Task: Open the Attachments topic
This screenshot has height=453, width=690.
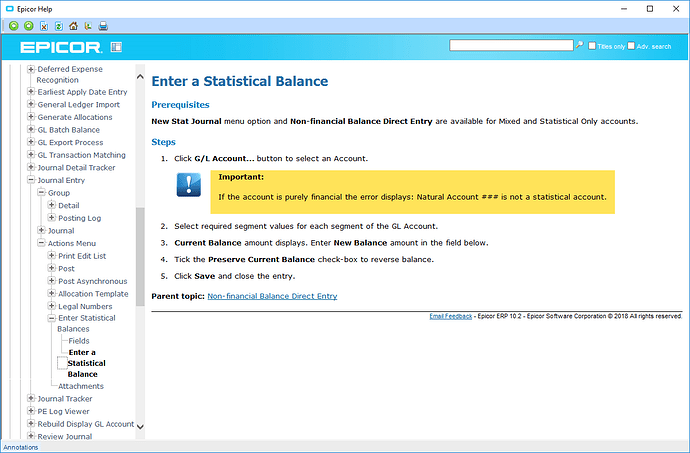Action: point(81,386)
